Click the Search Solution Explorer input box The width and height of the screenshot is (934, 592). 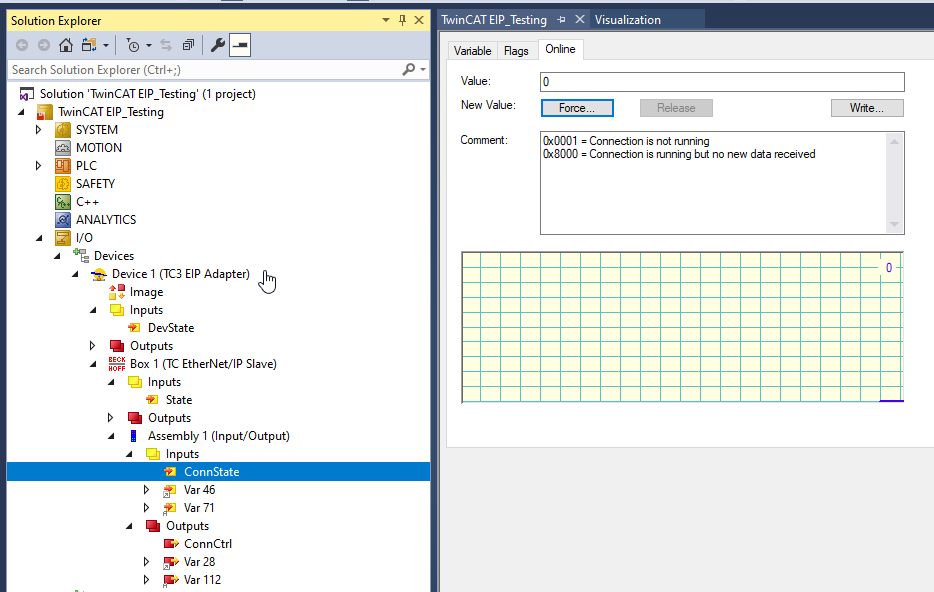(206, 70)
